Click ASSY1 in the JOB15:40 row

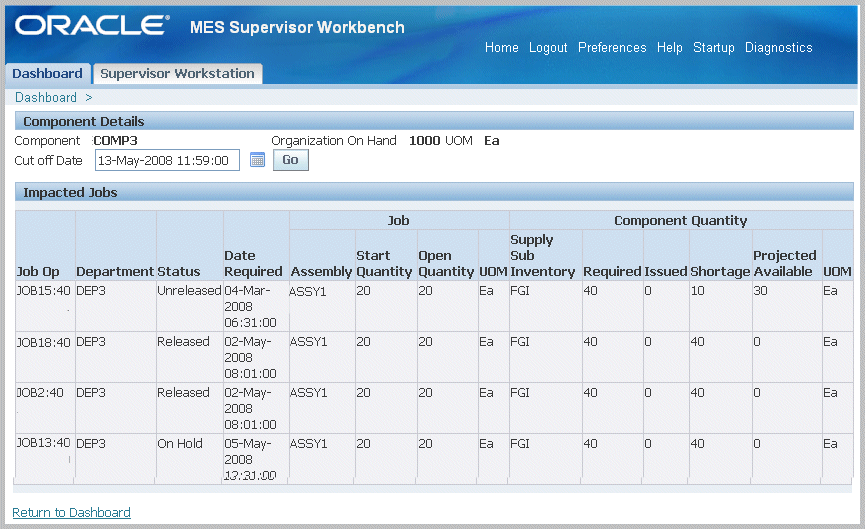pyautogui.click(x=308, y=291)
